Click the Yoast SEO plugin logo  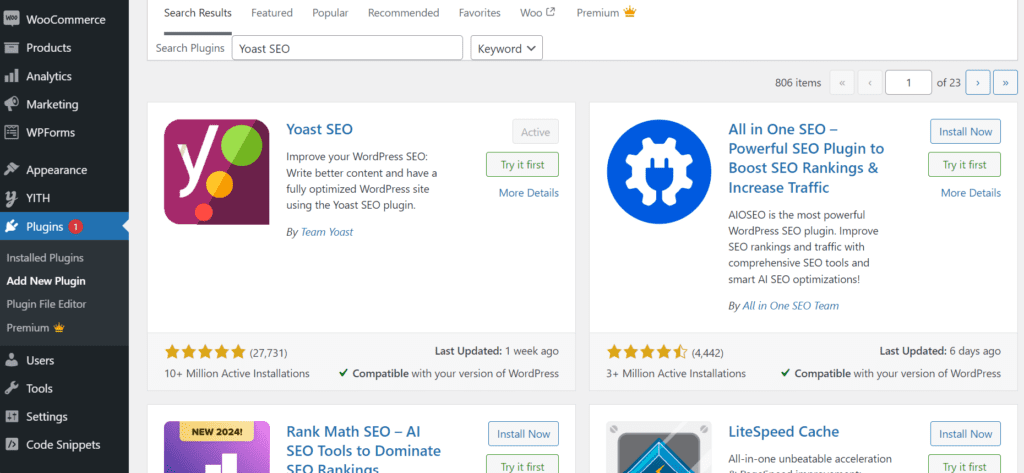point(216,172)
